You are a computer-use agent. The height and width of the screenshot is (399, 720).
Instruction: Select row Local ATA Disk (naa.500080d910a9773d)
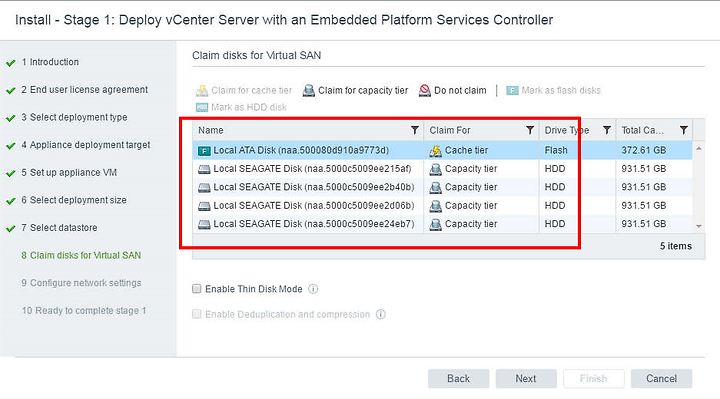[442, 151]
